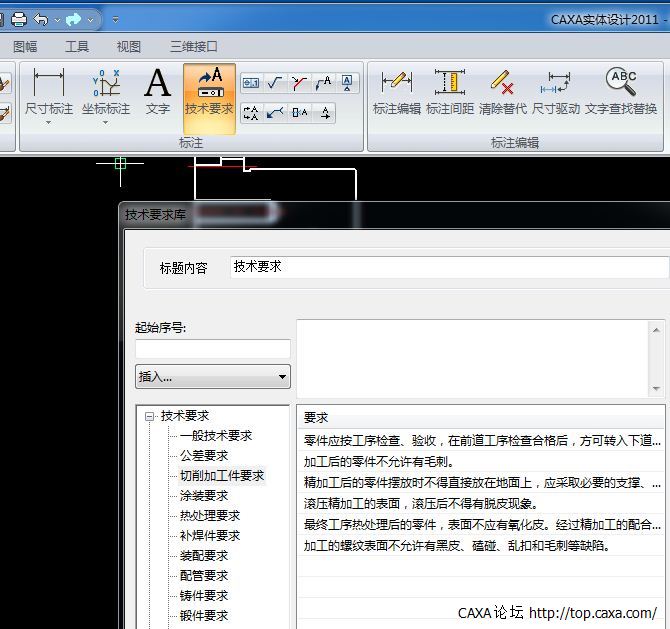This screenshot has height=629, width=670.
Task: Expand the 坐标标注 dropdown arrow
Action: tap(106, 123)
